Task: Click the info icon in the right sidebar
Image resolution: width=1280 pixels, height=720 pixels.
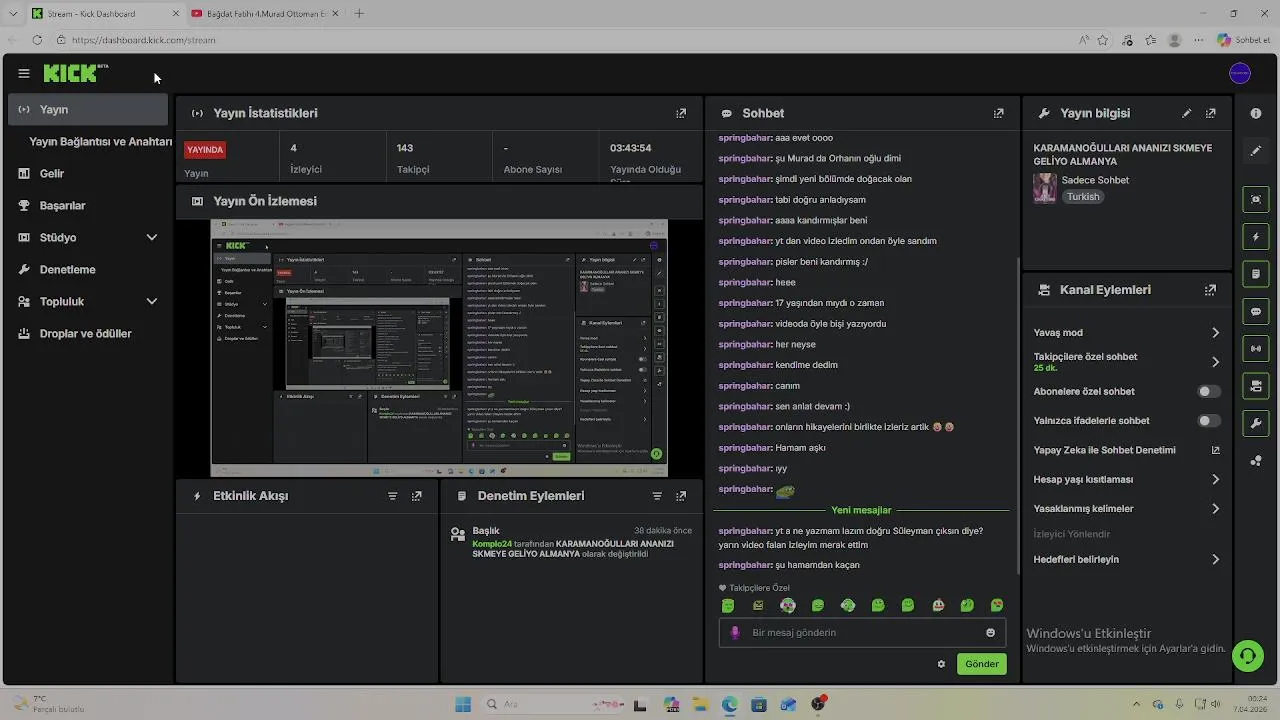Action: [x=1256, y=114]
